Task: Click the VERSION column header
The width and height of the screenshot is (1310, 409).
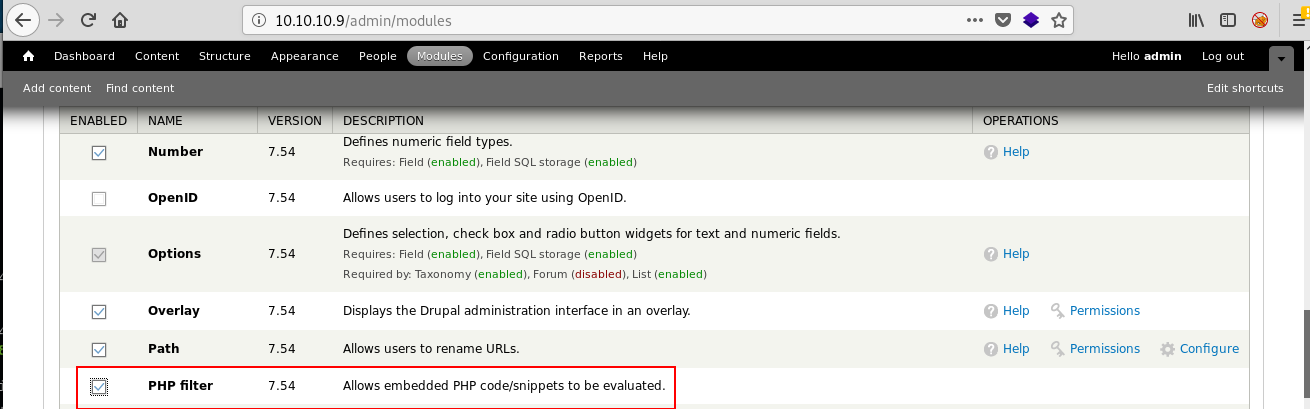Action: [x=295, y=121]
